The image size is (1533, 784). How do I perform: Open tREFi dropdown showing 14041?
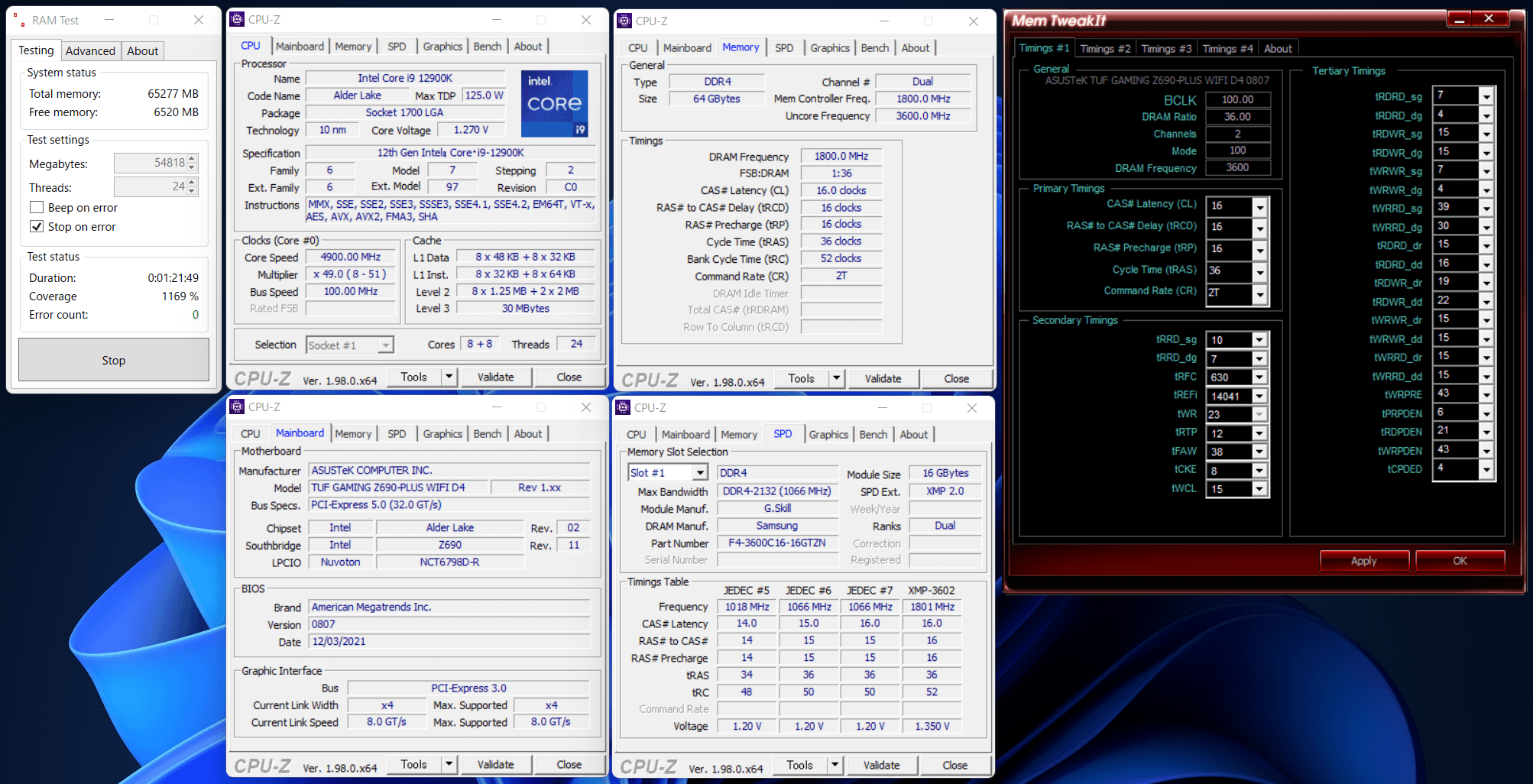click(1259, 396)
